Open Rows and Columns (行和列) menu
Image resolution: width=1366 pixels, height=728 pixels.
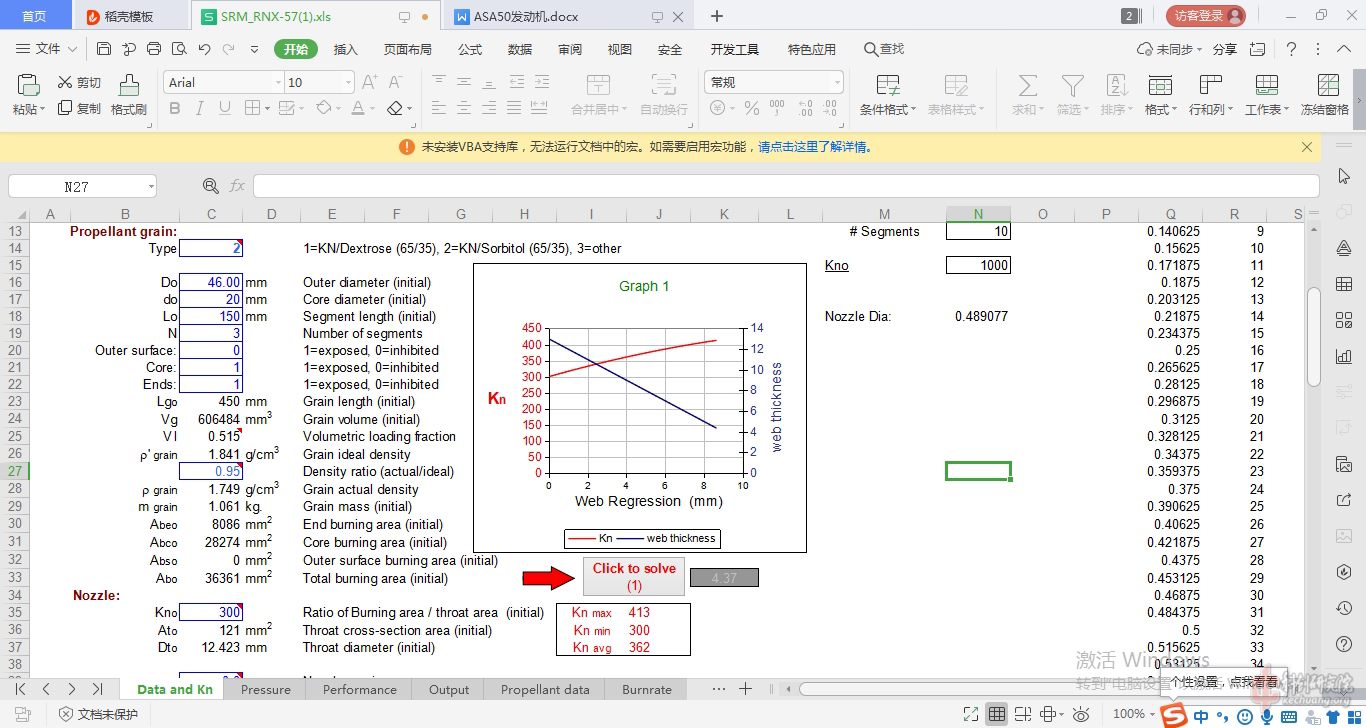tap(1211, 96)
